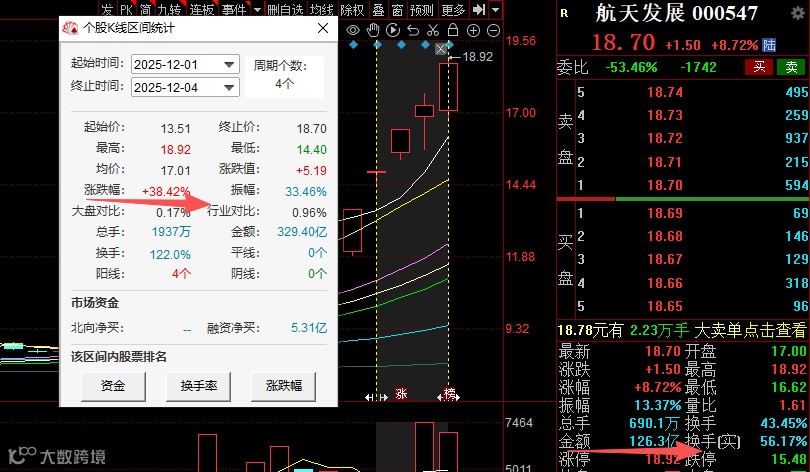Image resolution: width=810 pixels, height=472 pixels.
Task: Click buy level 1 price 18.69
Action: (x=665, y=213)
